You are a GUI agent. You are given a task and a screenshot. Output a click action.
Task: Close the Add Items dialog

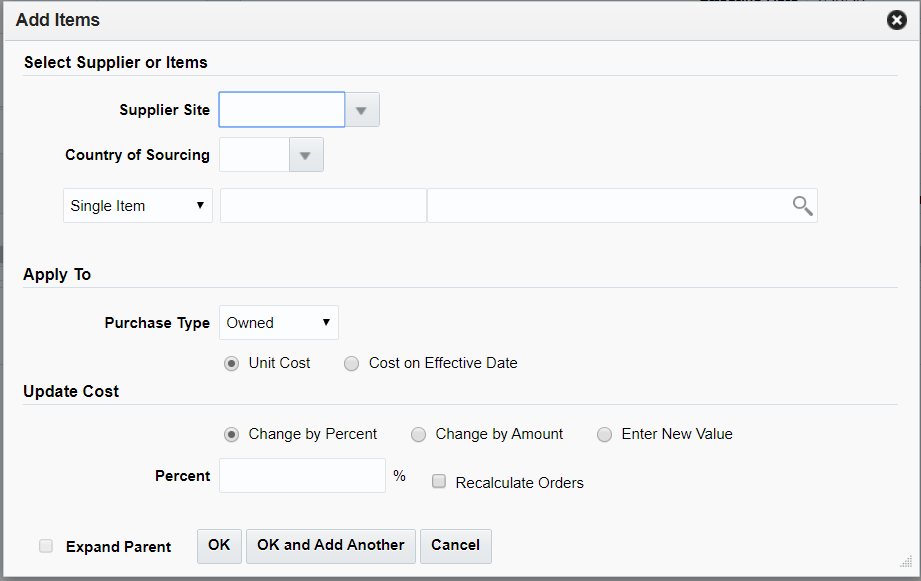click(x=896, y=19)
